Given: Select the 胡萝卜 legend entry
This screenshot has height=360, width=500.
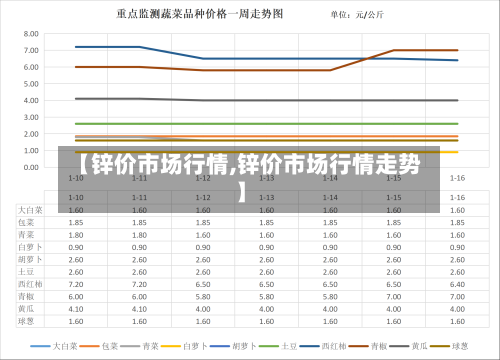Looking at the screenshot, I should (x=233, y=346).
